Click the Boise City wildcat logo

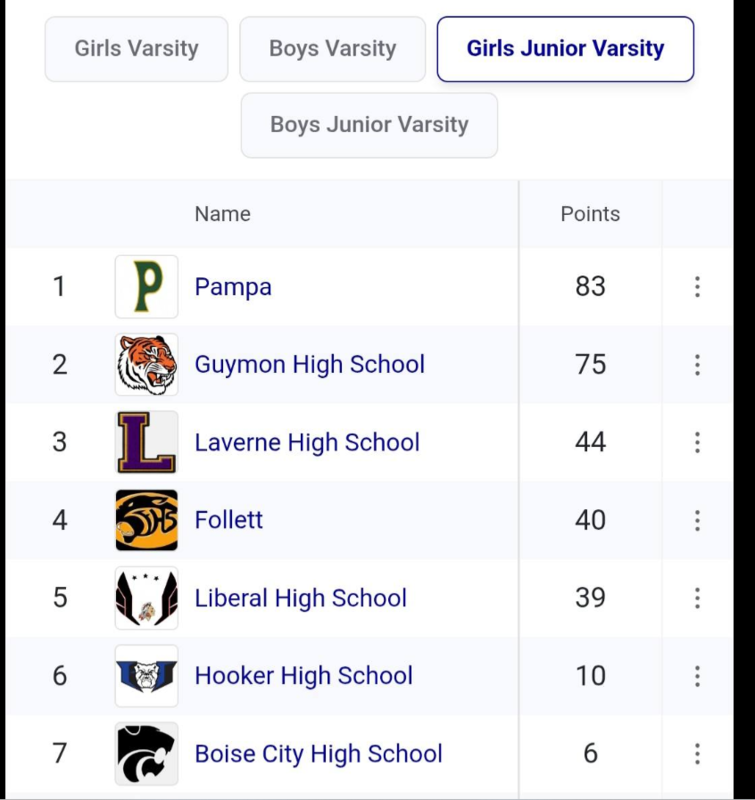pyautogui.click(x=146, y=753)
